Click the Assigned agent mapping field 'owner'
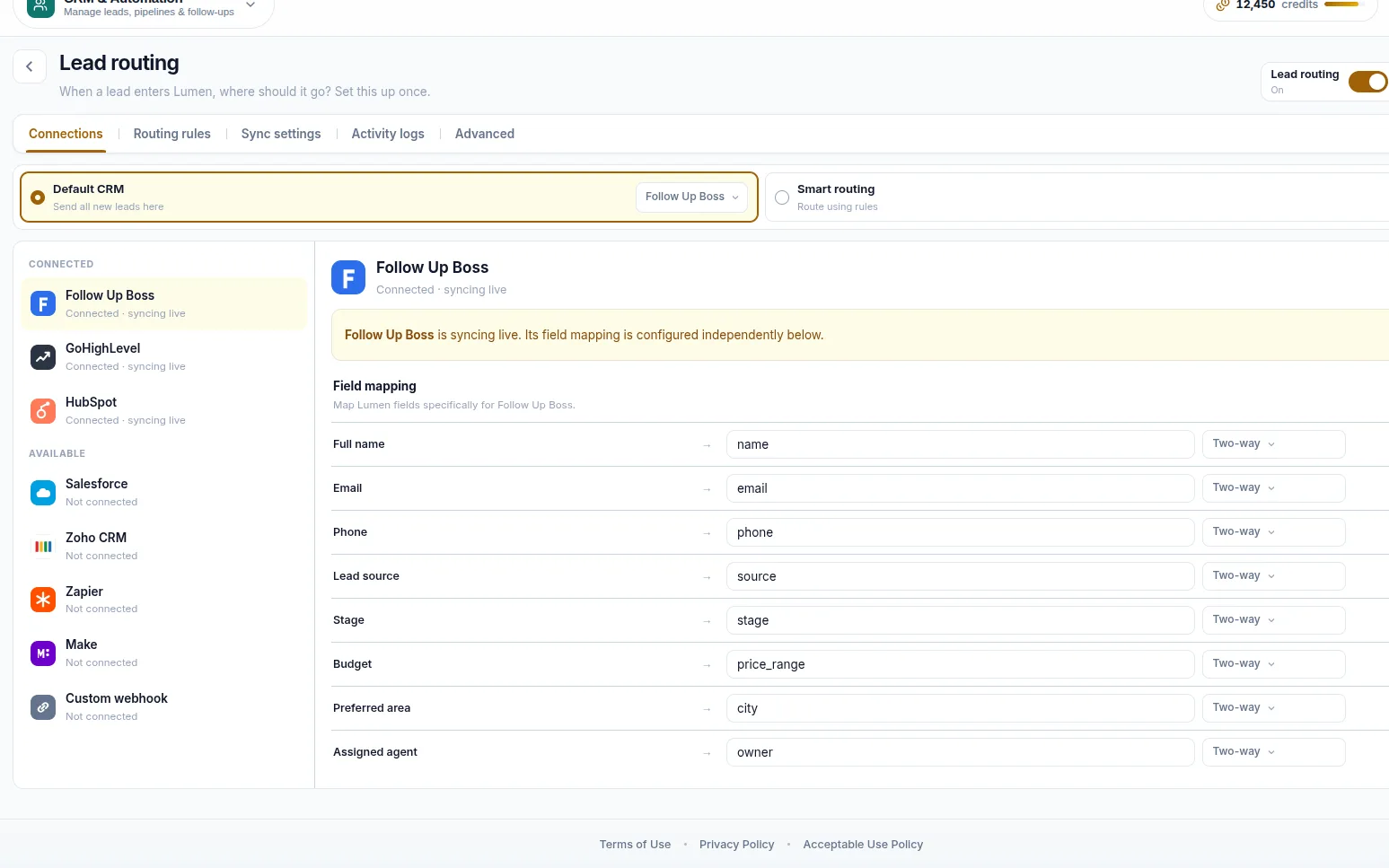1389x868 pixels. [x=960, y=752]
